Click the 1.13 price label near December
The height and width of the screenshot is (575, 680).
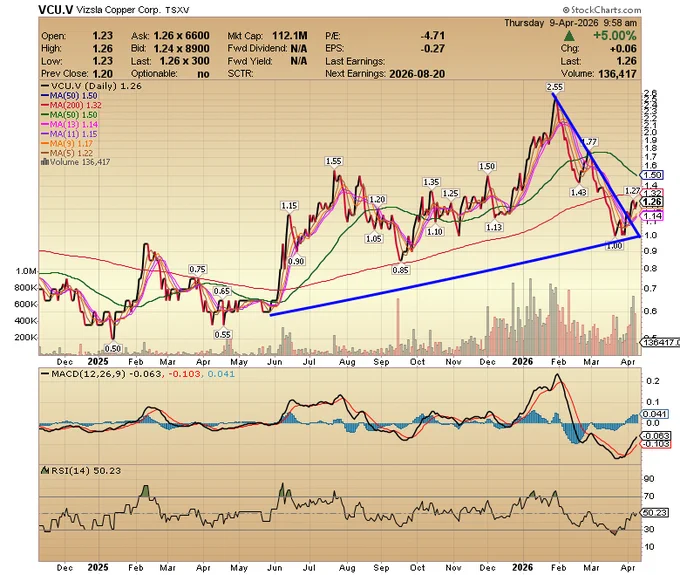(494, 227)
